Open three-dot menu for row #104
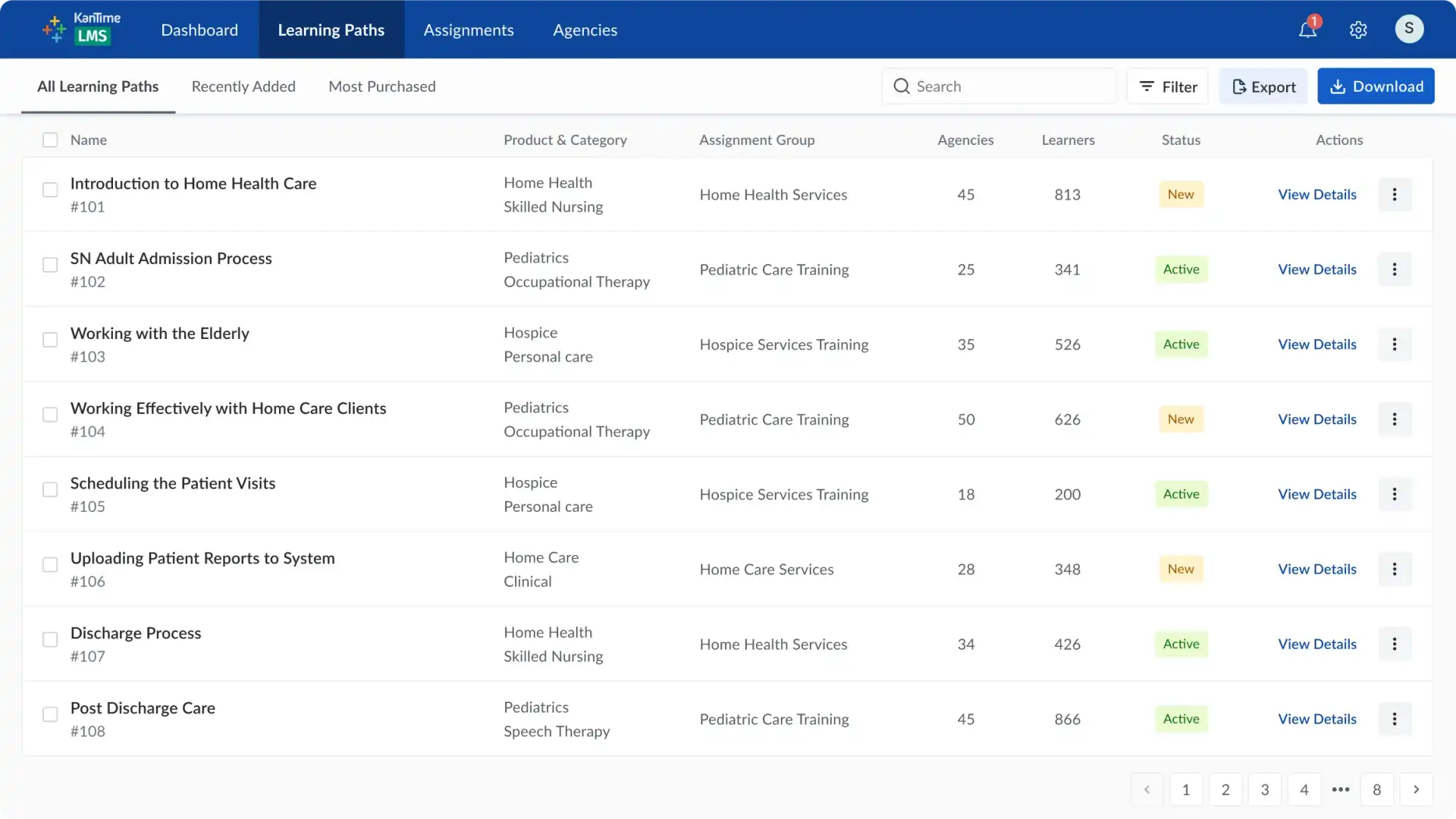This screenshot has height=819, width=1456. [x=1394, y=419]
